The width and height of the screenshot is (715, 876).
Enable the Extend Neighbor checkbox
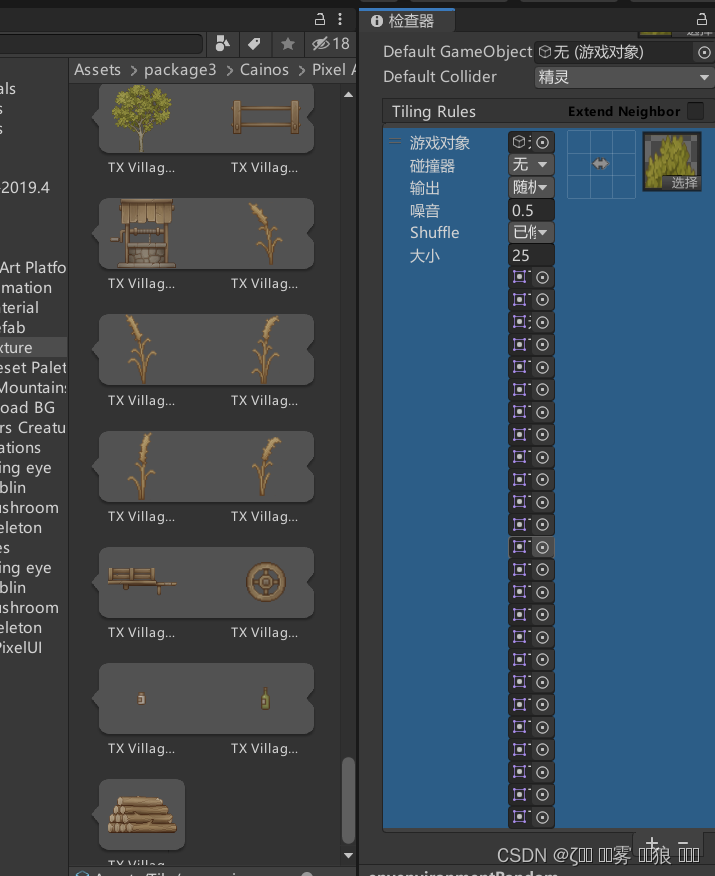(695, 111)
